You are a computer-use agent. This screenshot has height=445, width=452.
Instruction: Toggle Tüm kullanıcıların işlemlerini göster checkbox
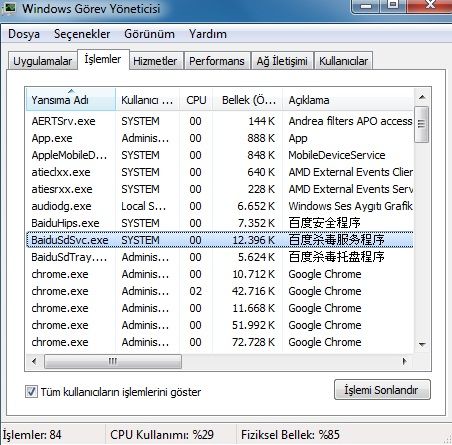(x=31, y=391)
